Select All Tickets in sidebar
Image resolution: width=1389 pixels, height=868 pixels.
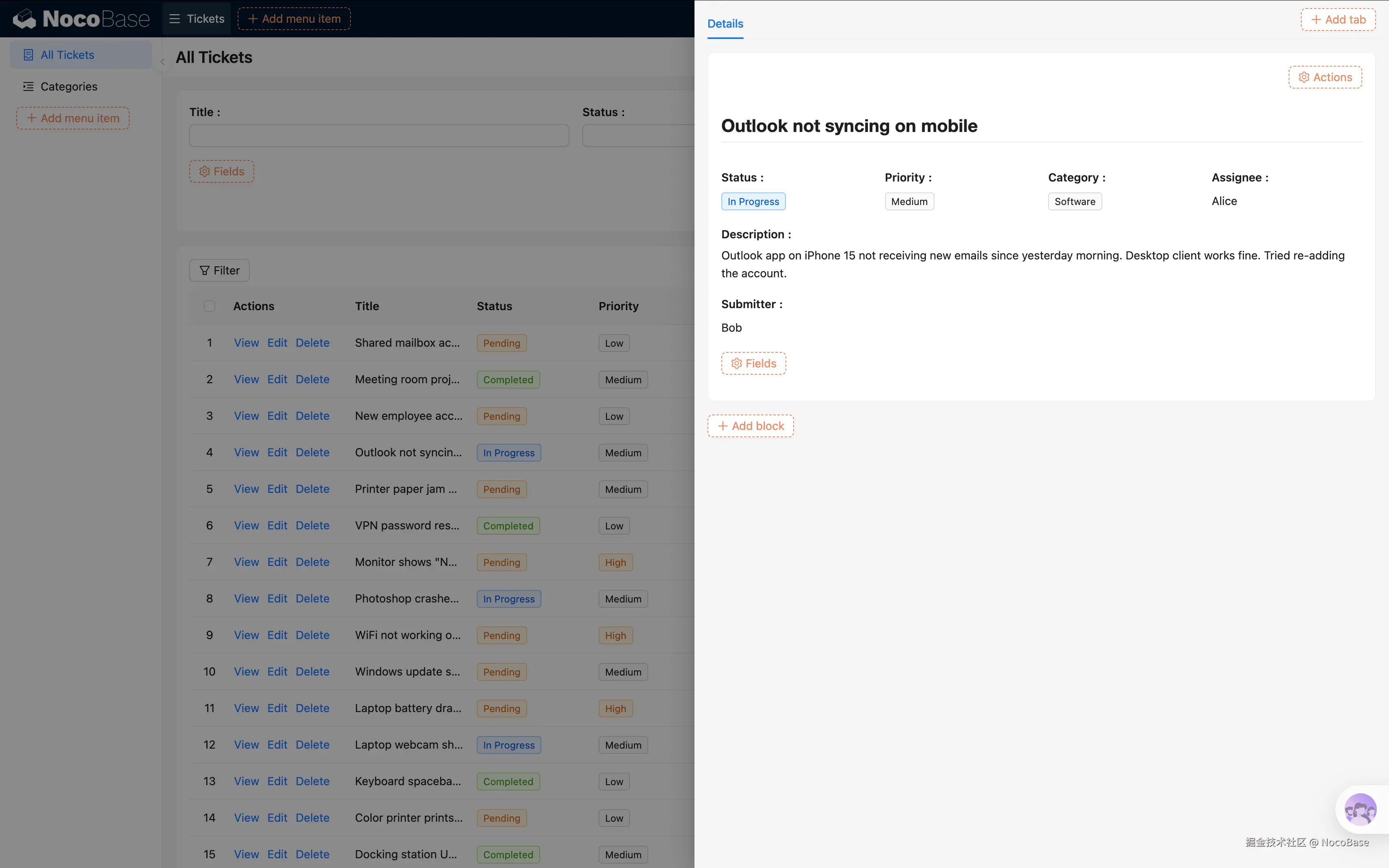click(81, 55)
